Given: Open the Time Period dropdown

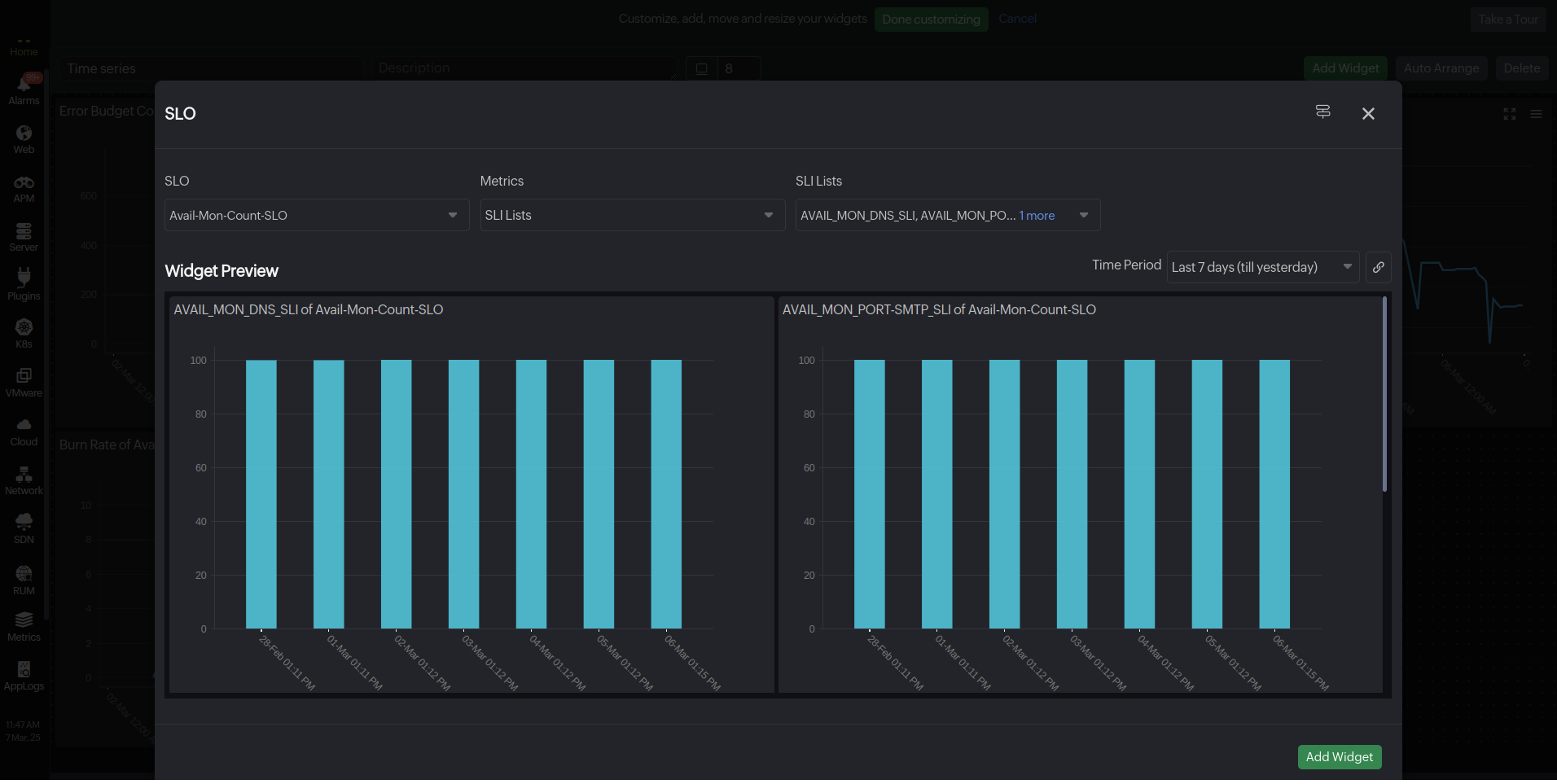Looking at the screenshot, I should tap(1262, 267).
